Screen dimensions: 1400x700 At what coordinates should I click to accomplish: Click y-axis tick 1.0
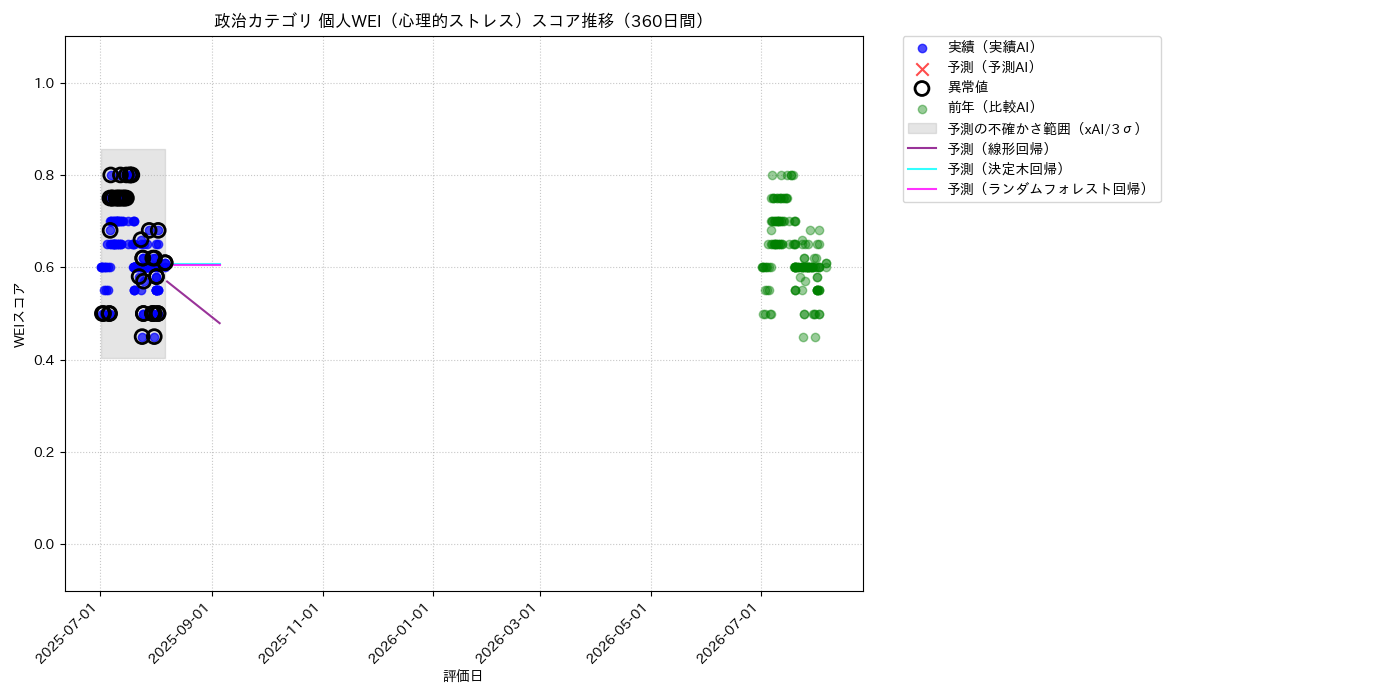coord(45,84)
